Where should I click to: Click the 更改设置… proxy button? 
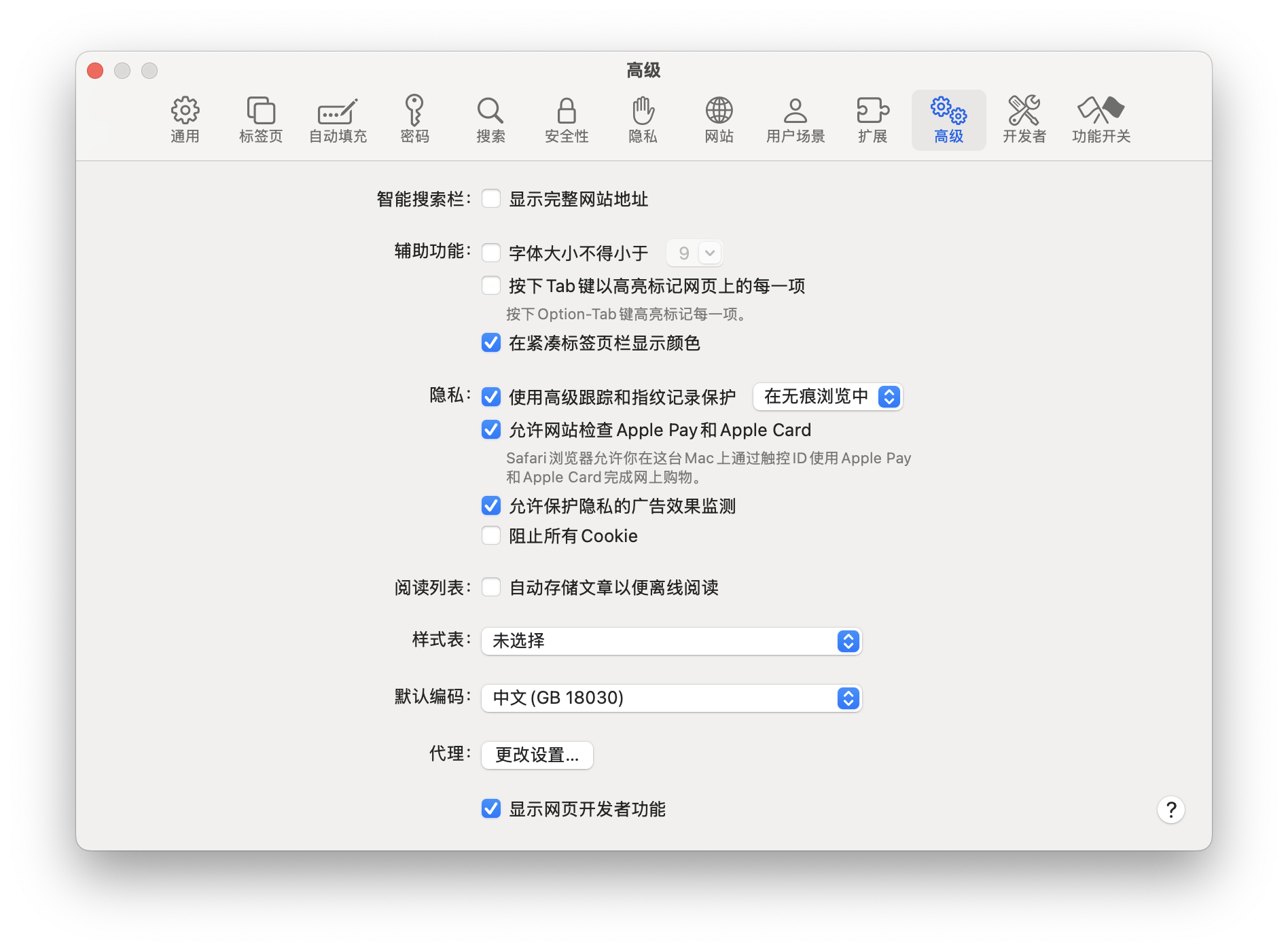[537, 755]
